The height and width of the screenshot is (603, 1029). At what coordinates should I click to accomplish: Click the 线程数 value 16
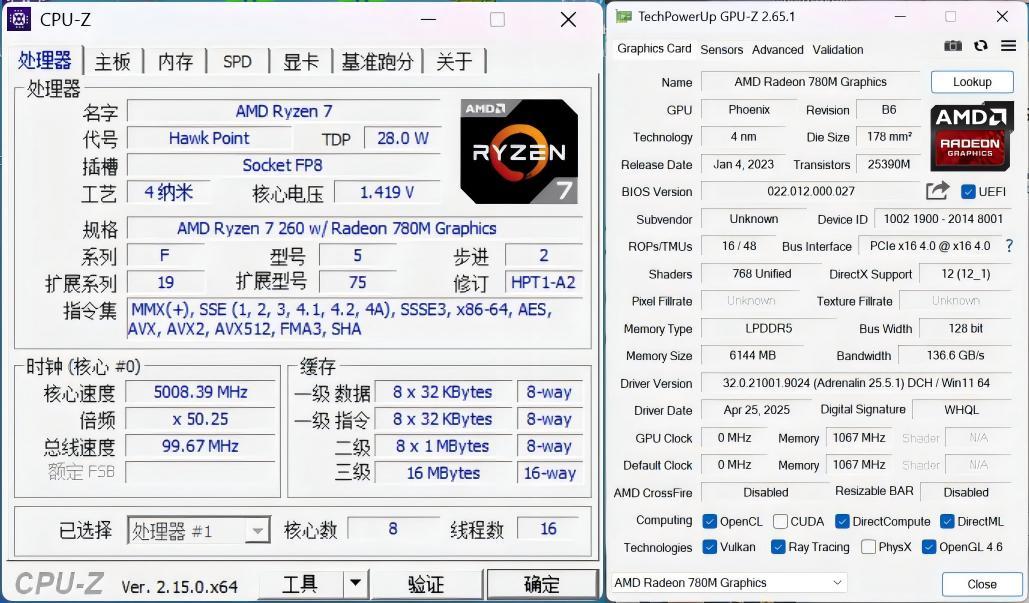549,529
